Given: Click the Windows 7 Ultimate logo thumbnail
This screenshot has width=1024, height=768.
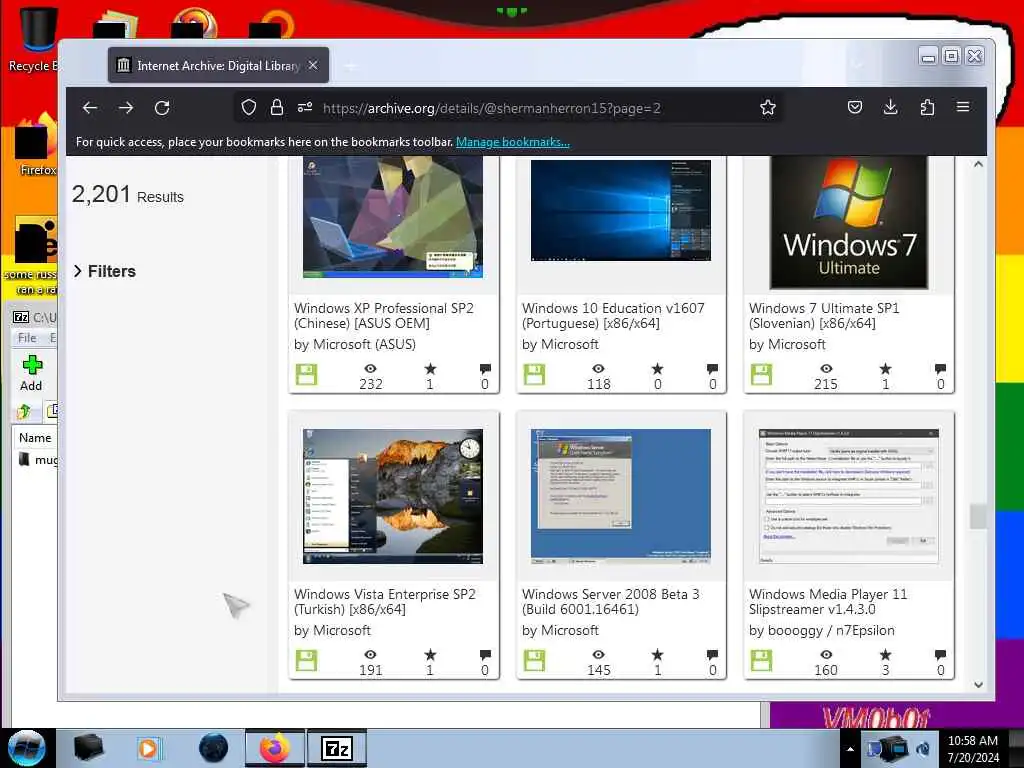Looking at the screenshot, I should [849, 222].
